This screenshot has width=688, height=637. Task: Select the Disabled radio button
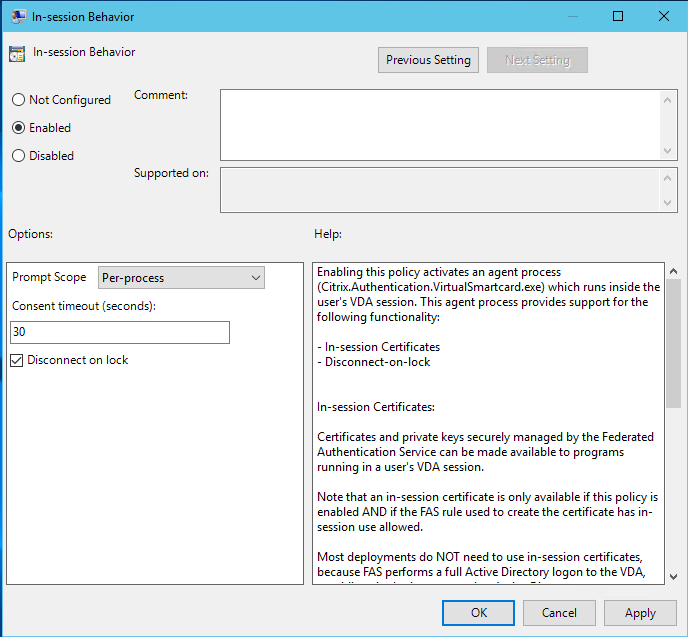(18, 156)
